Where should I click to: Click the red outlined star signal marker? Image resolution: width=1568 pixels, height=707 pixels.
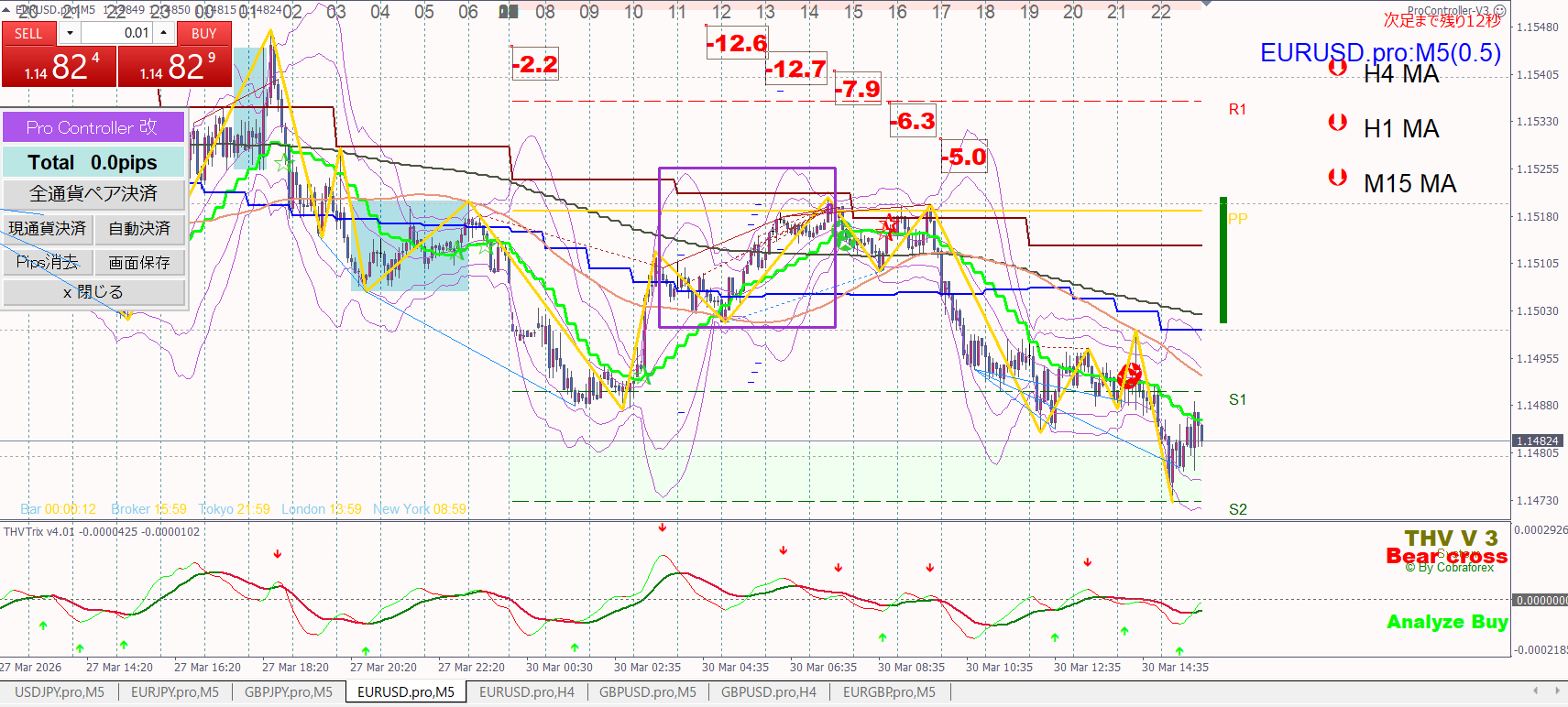click(887, 226)
